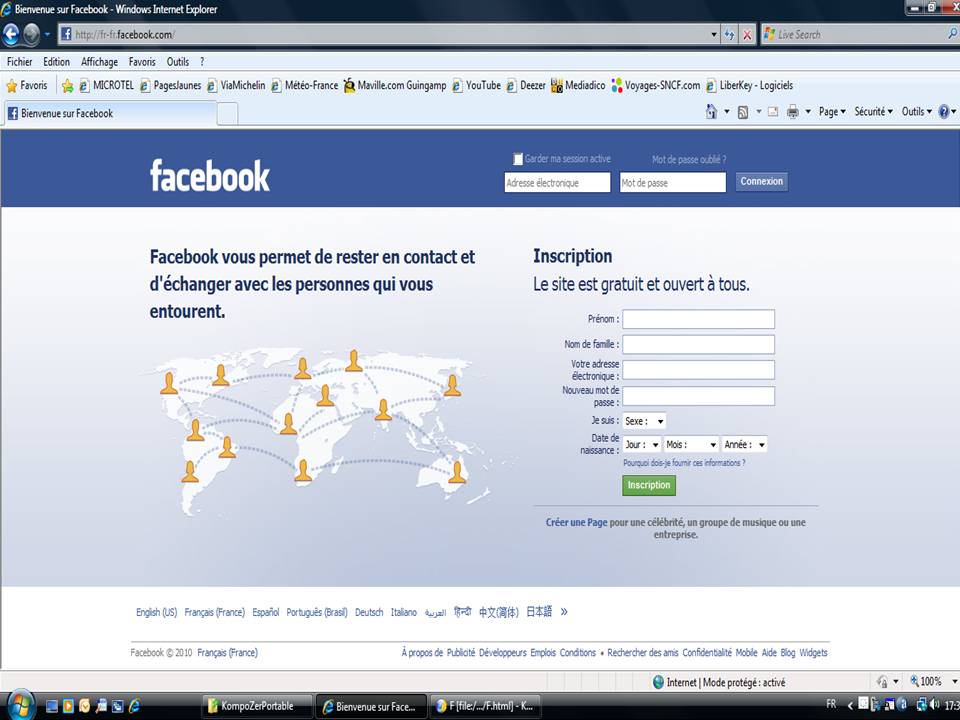Click the Refresh icon beside address bar
960x720 pixels.
[729, 35]
